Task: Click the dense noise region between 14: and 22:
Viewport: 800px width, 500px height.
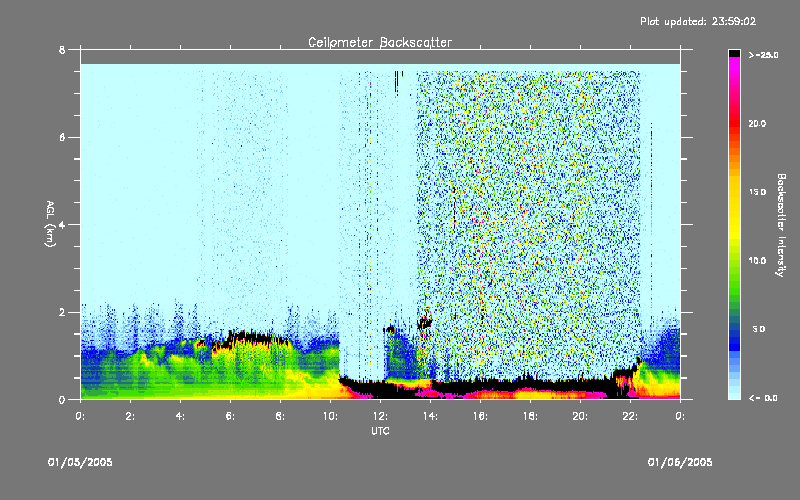Action: click(x=528, y=224)
